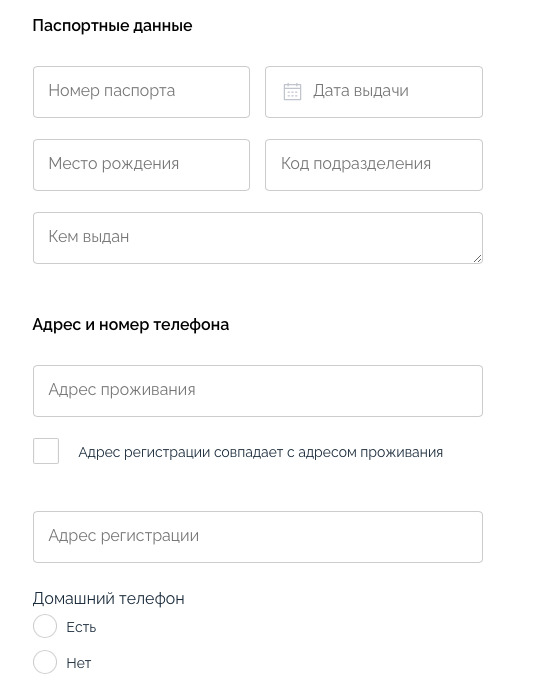
Task: Select the Место рождения field
Action: coord(141,165)
